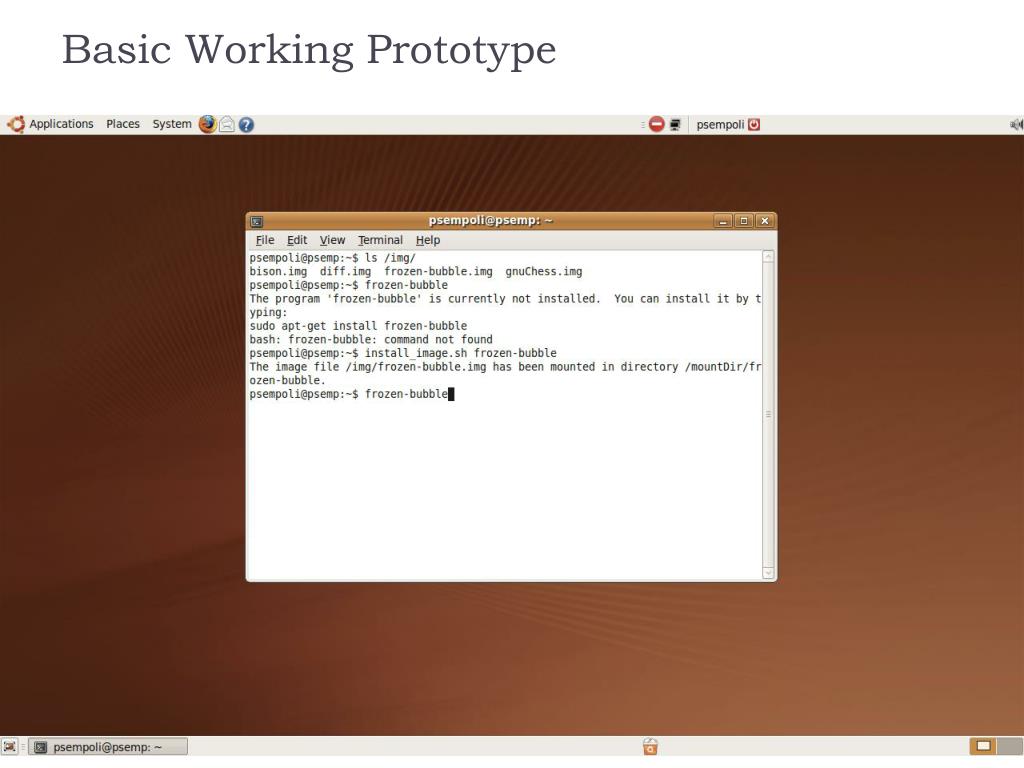Click the terminal scrollbar up arrow
Screen dimensions: 1024x768
coord(769,257)
